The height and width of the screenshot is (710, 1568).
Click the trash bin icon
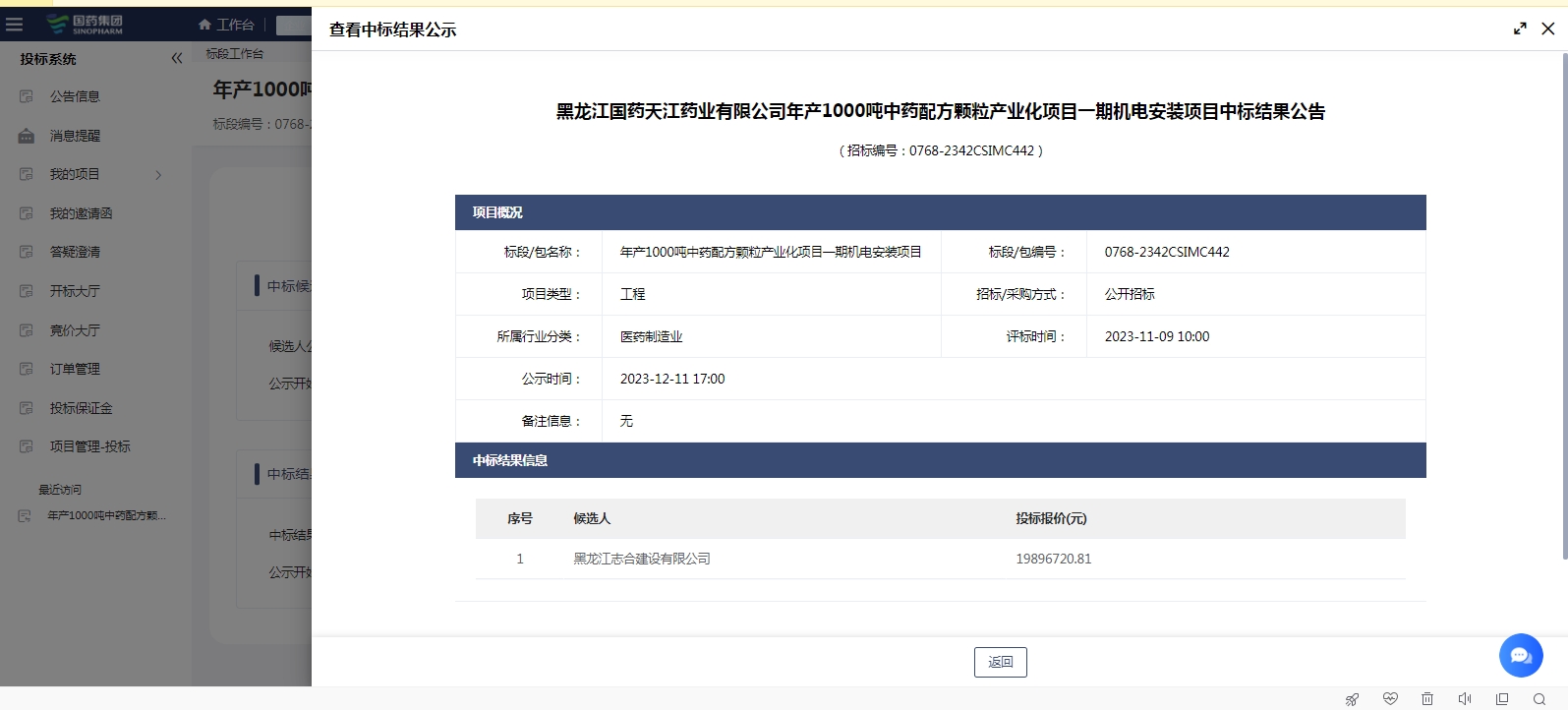click(1427, 698)
